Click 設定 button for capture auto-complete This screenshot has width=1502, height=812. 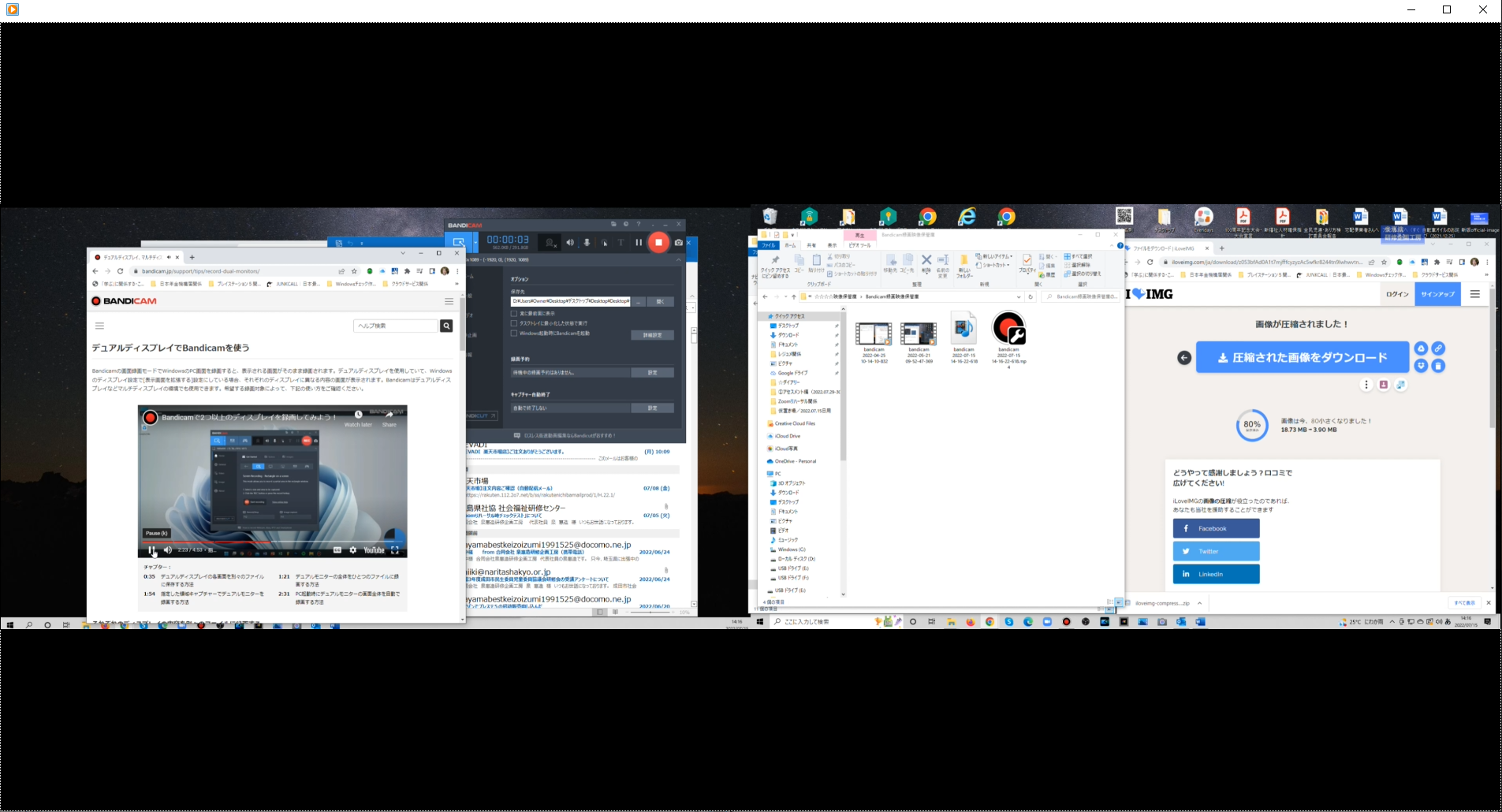pos(652,408)
